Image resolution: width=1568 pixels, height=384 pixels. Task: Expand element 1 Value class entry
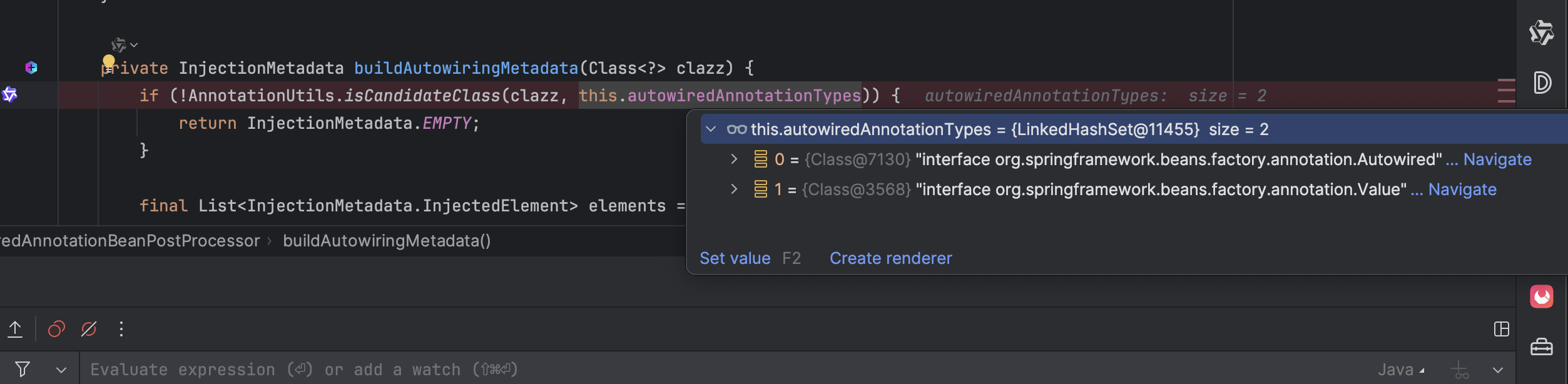point(734,189)
